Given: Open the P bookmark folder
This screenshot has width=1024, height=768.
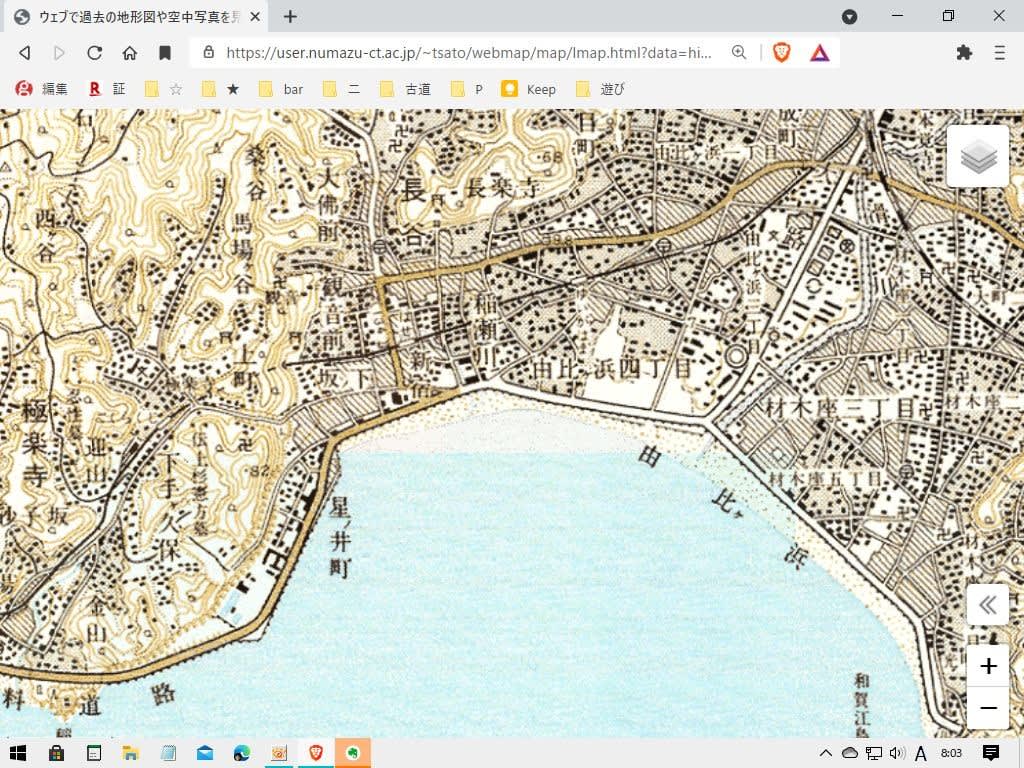Looking at the screenshot, I should 468,89.
